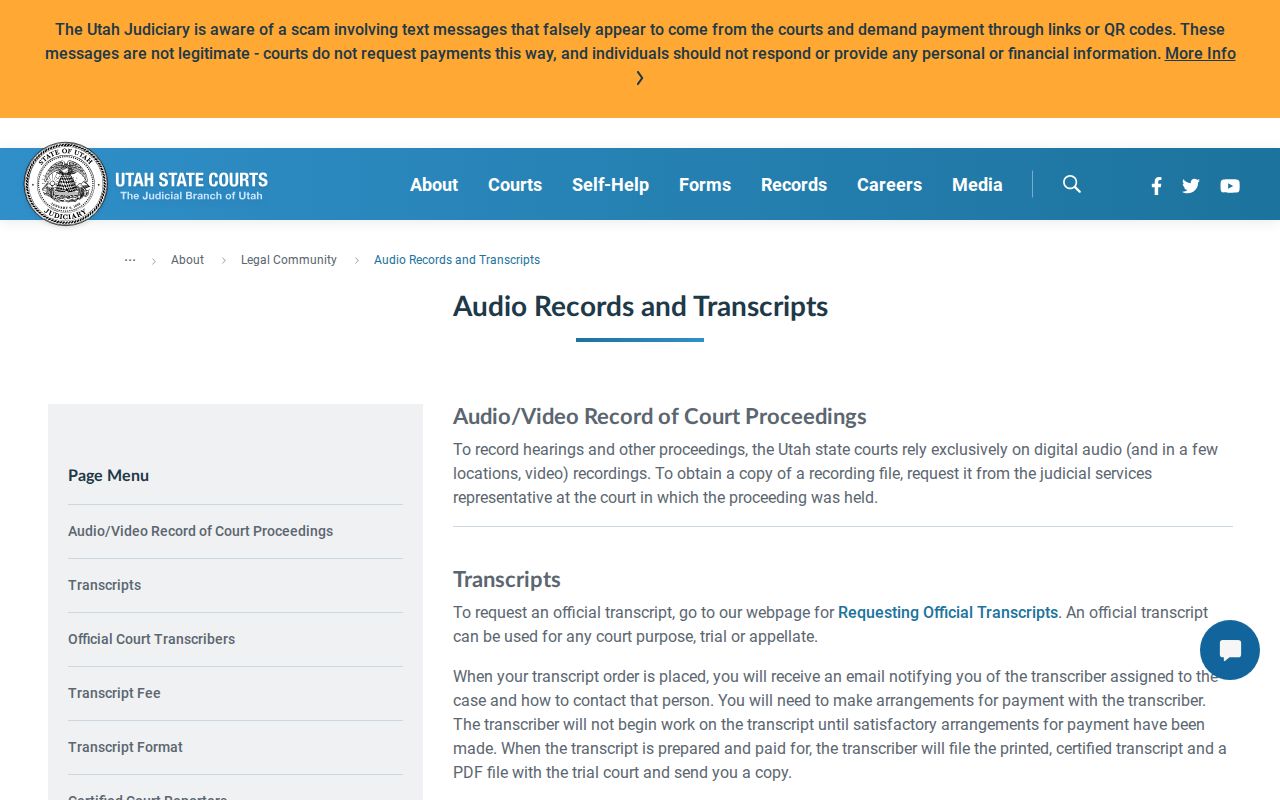Follow the More Info link in alert banner
The image size is (1280, 800).
[1200, 54]
